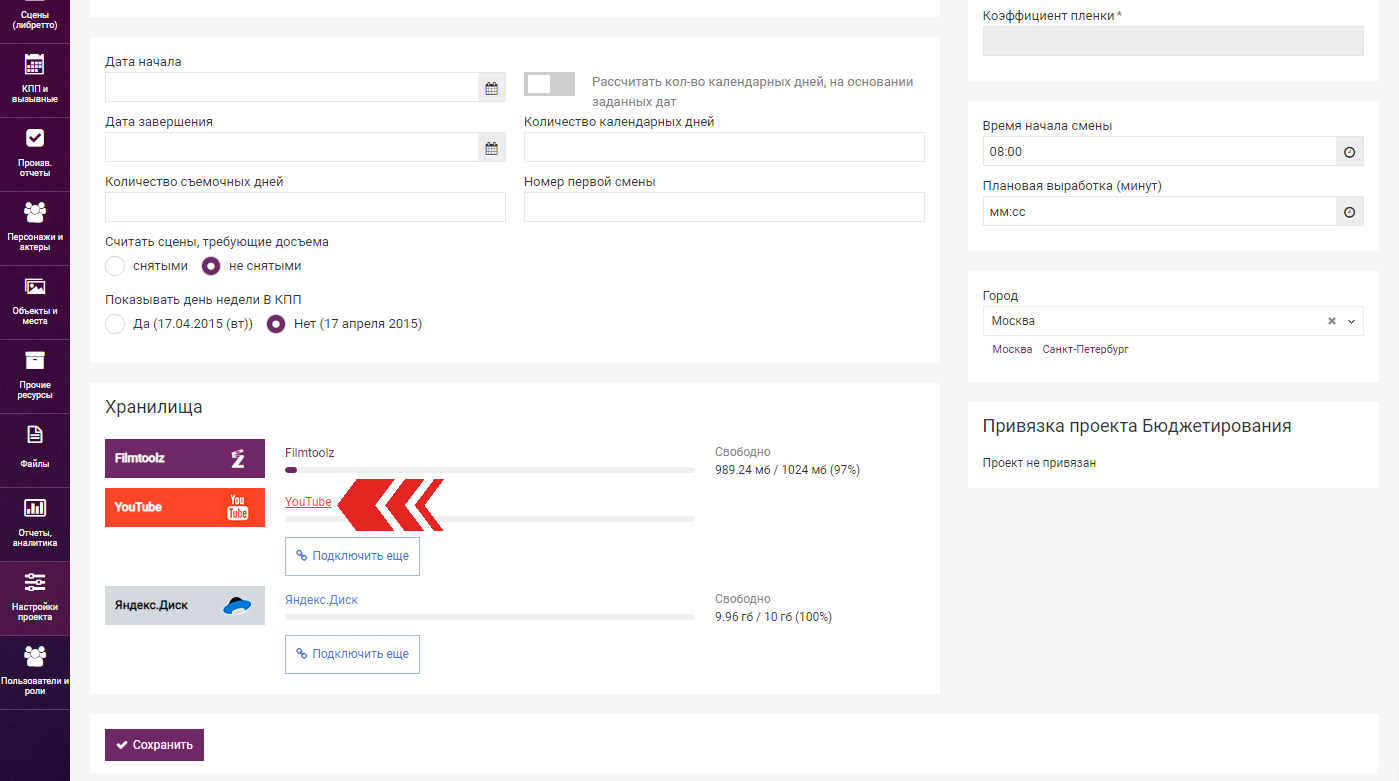This screenshot has width=1399, height=781.
Task: Click Количество календарных дней field
Action: [x=724, y=148]
